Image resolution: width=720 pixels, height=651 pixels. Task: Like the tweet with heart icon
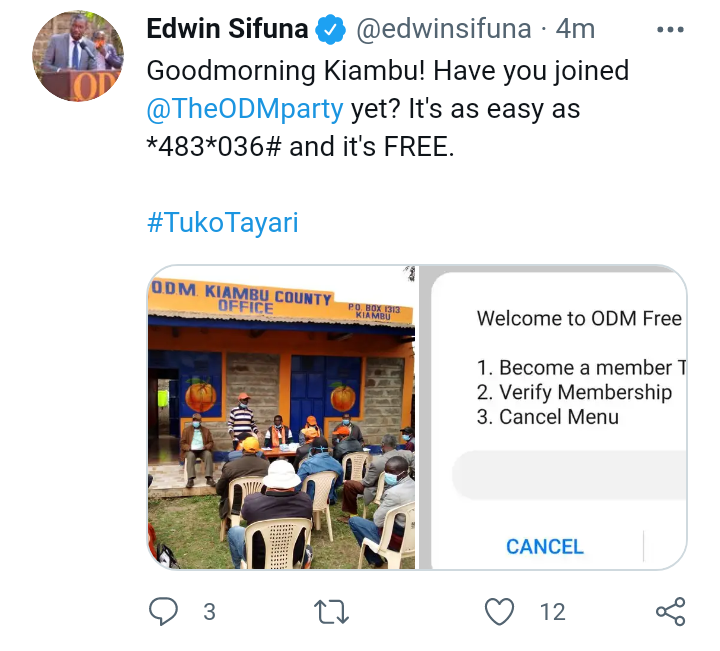(500, 612)
